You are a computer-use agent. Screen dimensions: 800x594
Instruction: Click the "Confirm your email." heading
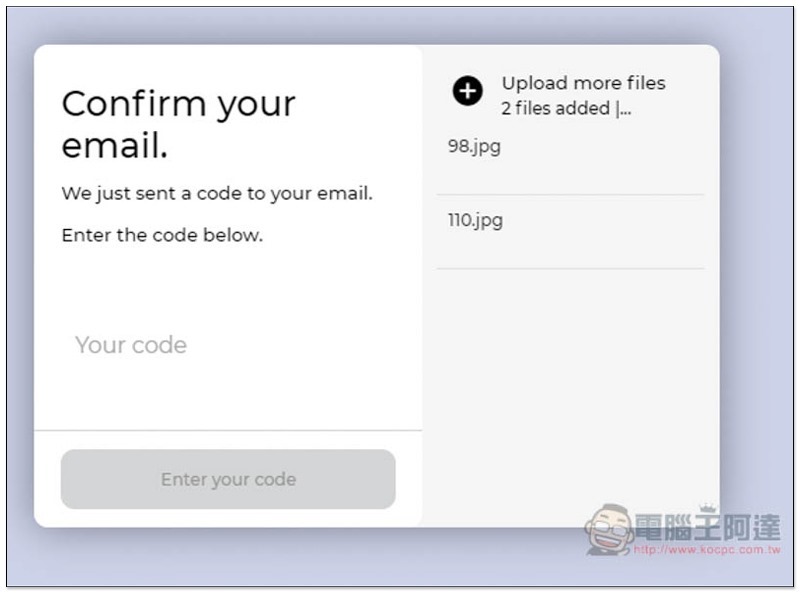[179, 125]
